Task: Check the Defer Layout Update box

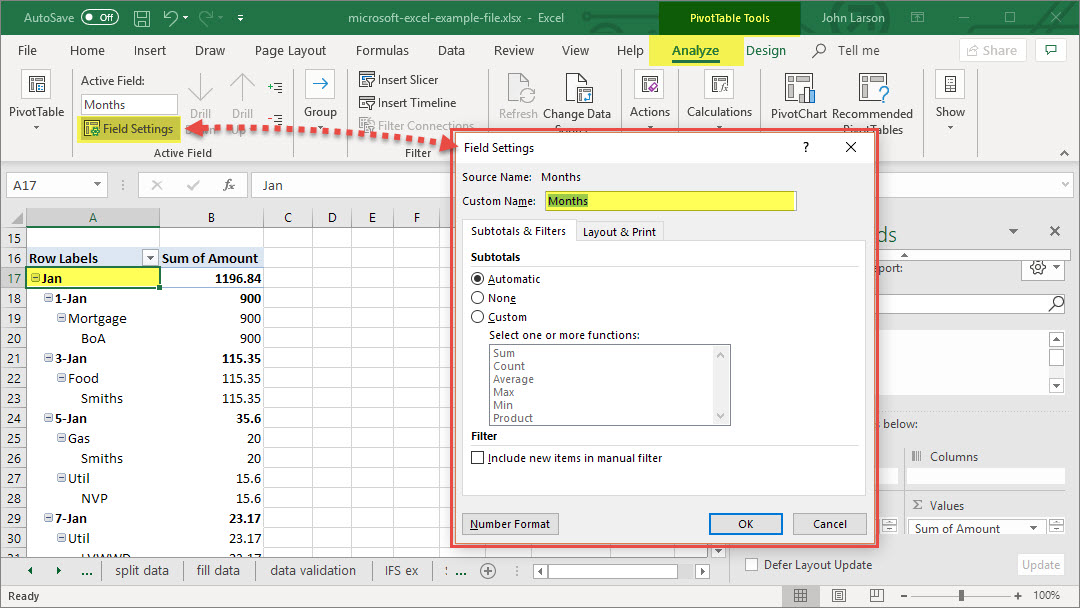Action: (752, 565)
